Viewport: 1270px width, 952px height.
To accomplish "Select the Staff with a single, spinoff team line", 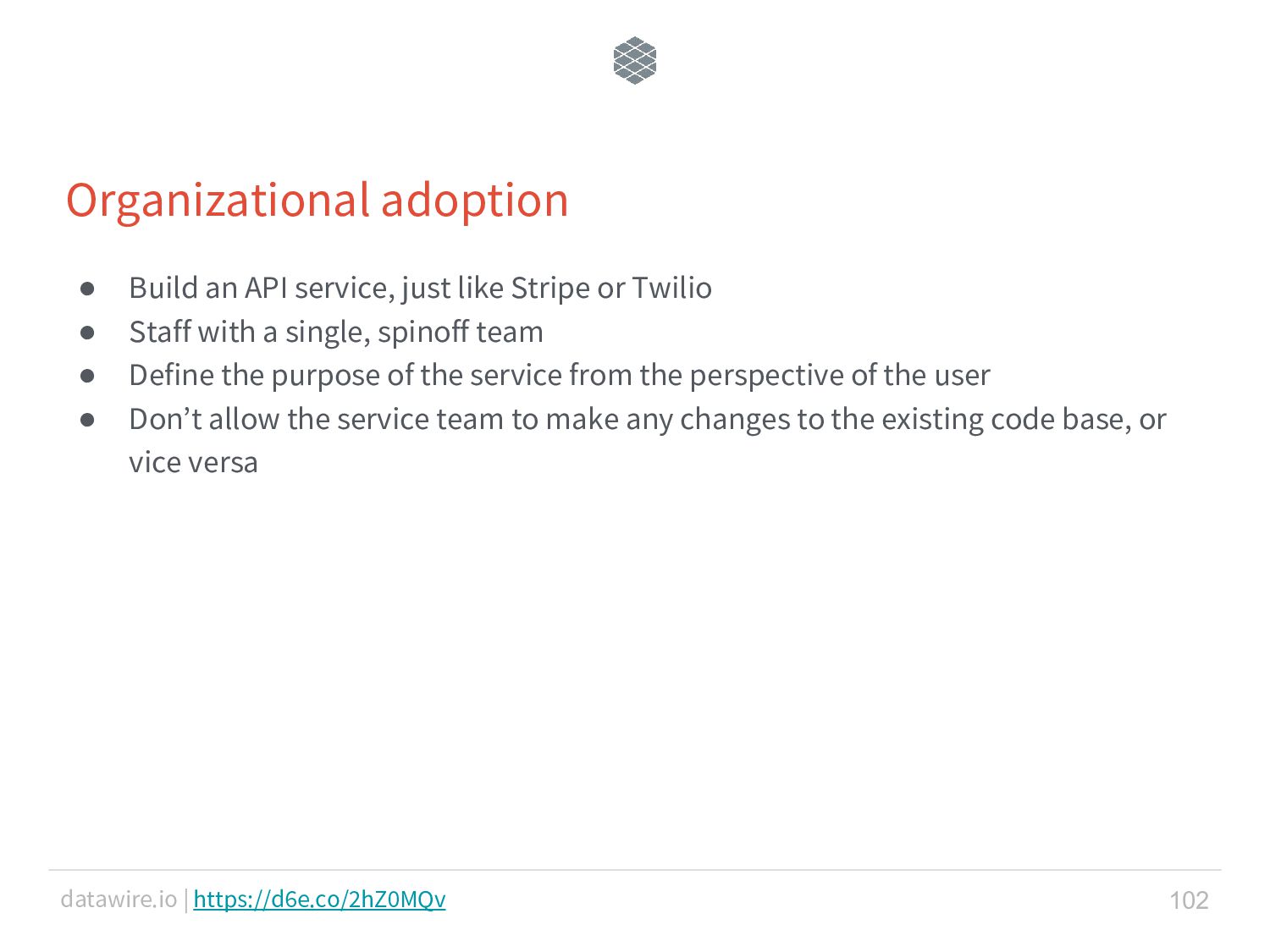I will tap(336, 332).
